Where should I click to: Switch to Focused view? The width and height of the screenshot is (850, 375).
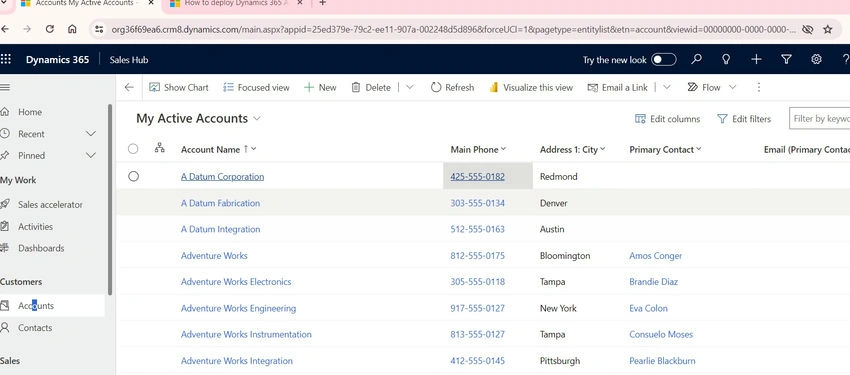coord(256,87)
